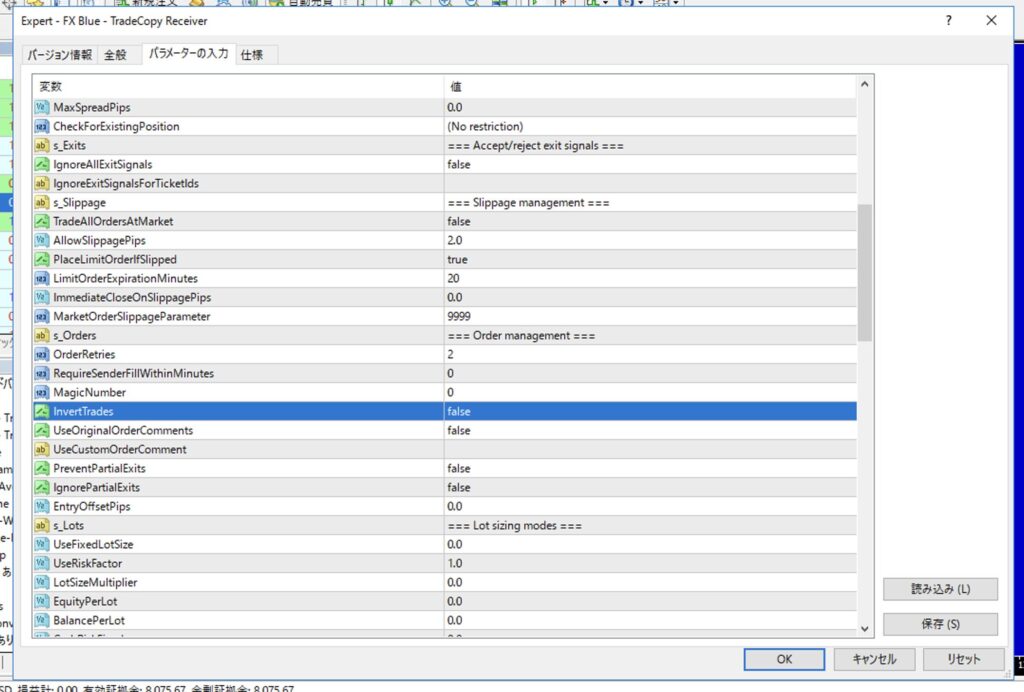Click the boolean icon beside TradeAllOrdersAtMarket
The height and width of the screenshot is (692, 1024).
point(42,221)
